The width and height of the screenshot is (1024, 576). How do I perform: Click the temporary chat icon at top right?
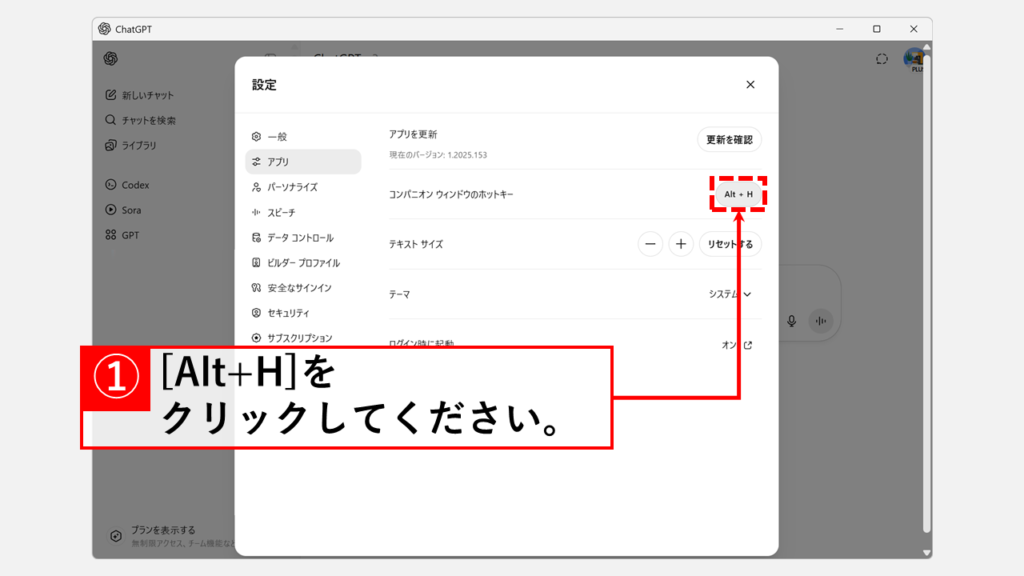coord(882,59)
